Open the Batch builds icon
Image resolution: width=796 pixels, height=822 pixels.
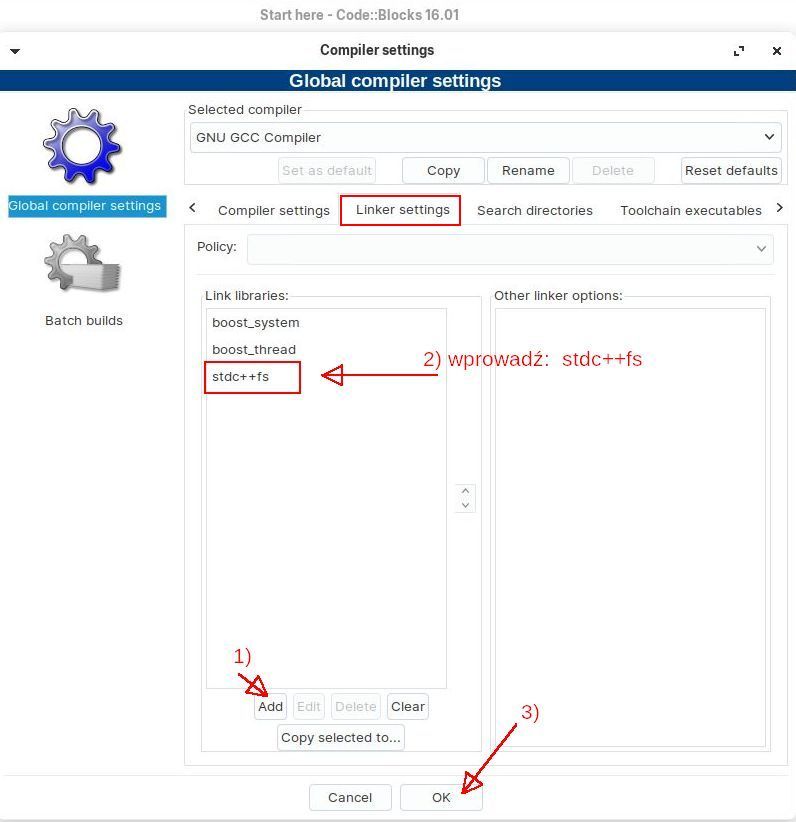82,263
